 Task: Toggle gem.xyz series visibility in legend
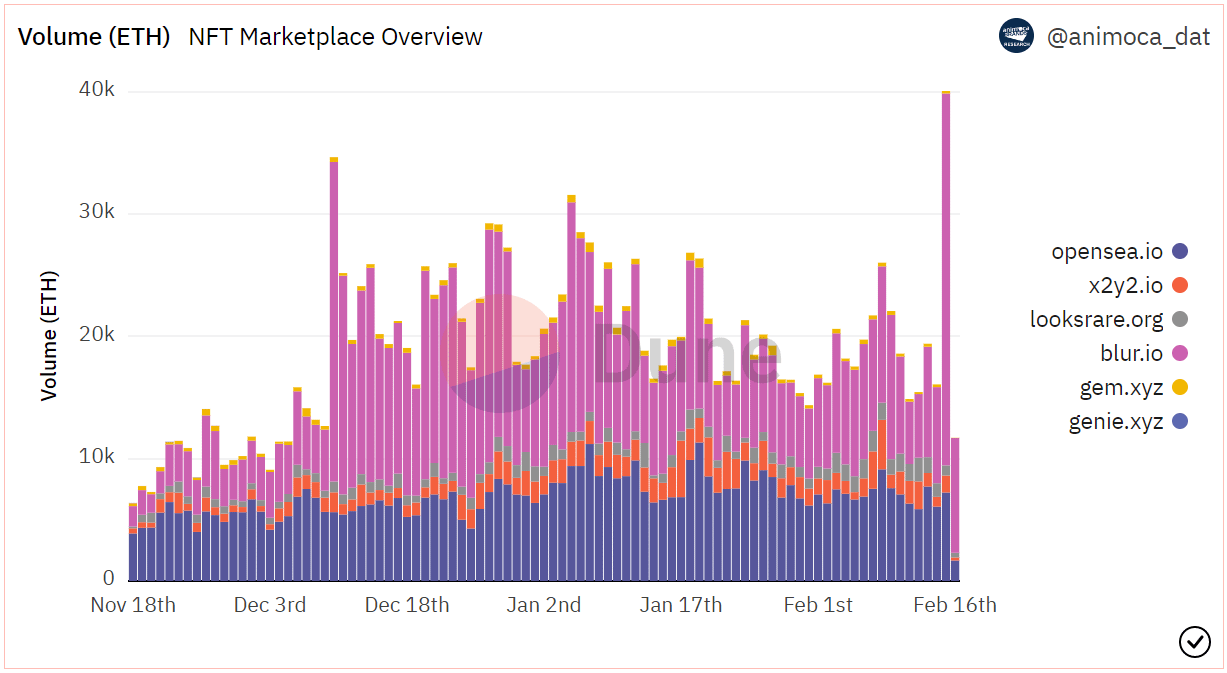(1124, 387)
